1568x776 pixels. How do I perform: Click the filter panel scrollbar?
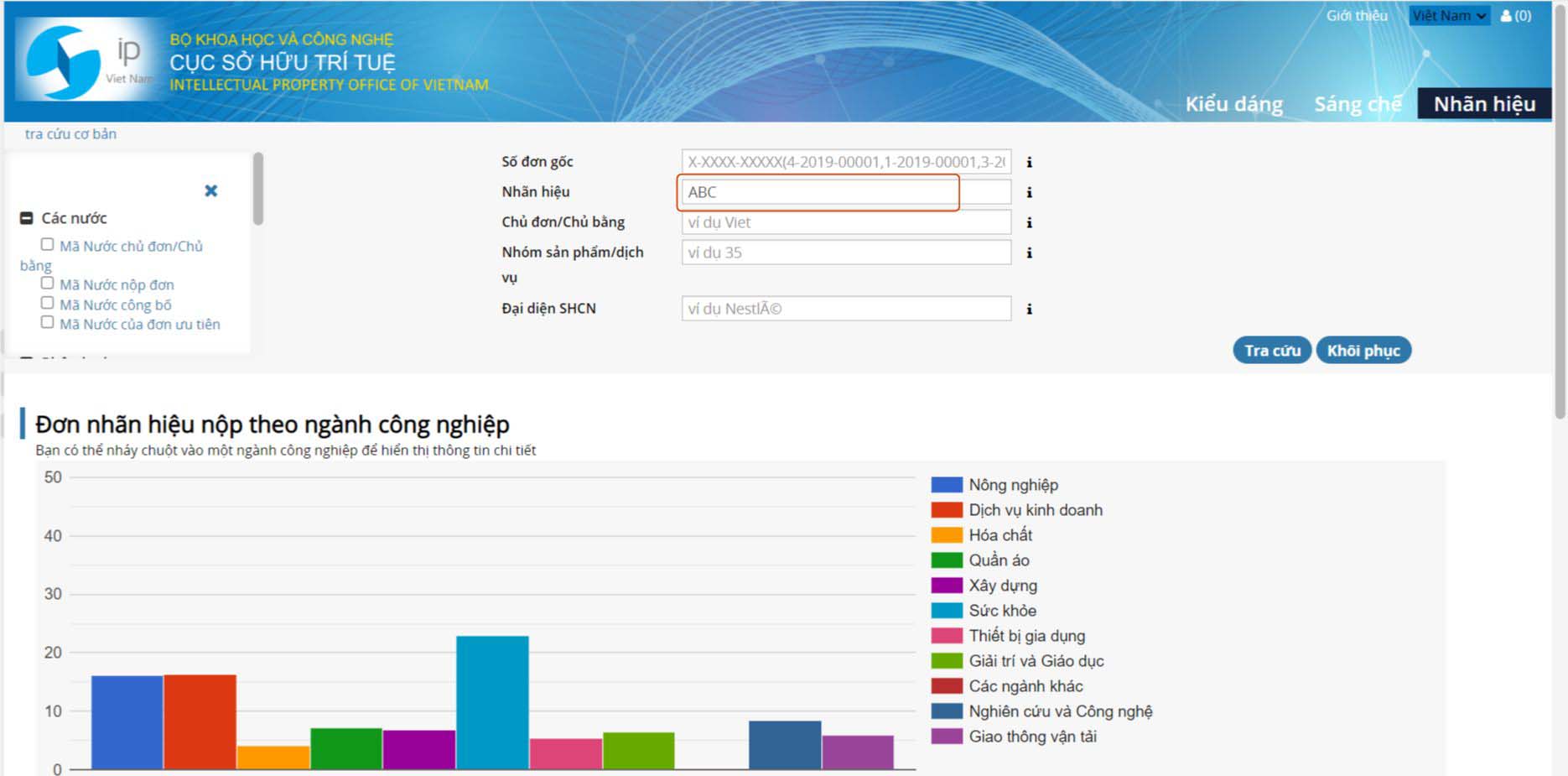click(x=258, y=189)
